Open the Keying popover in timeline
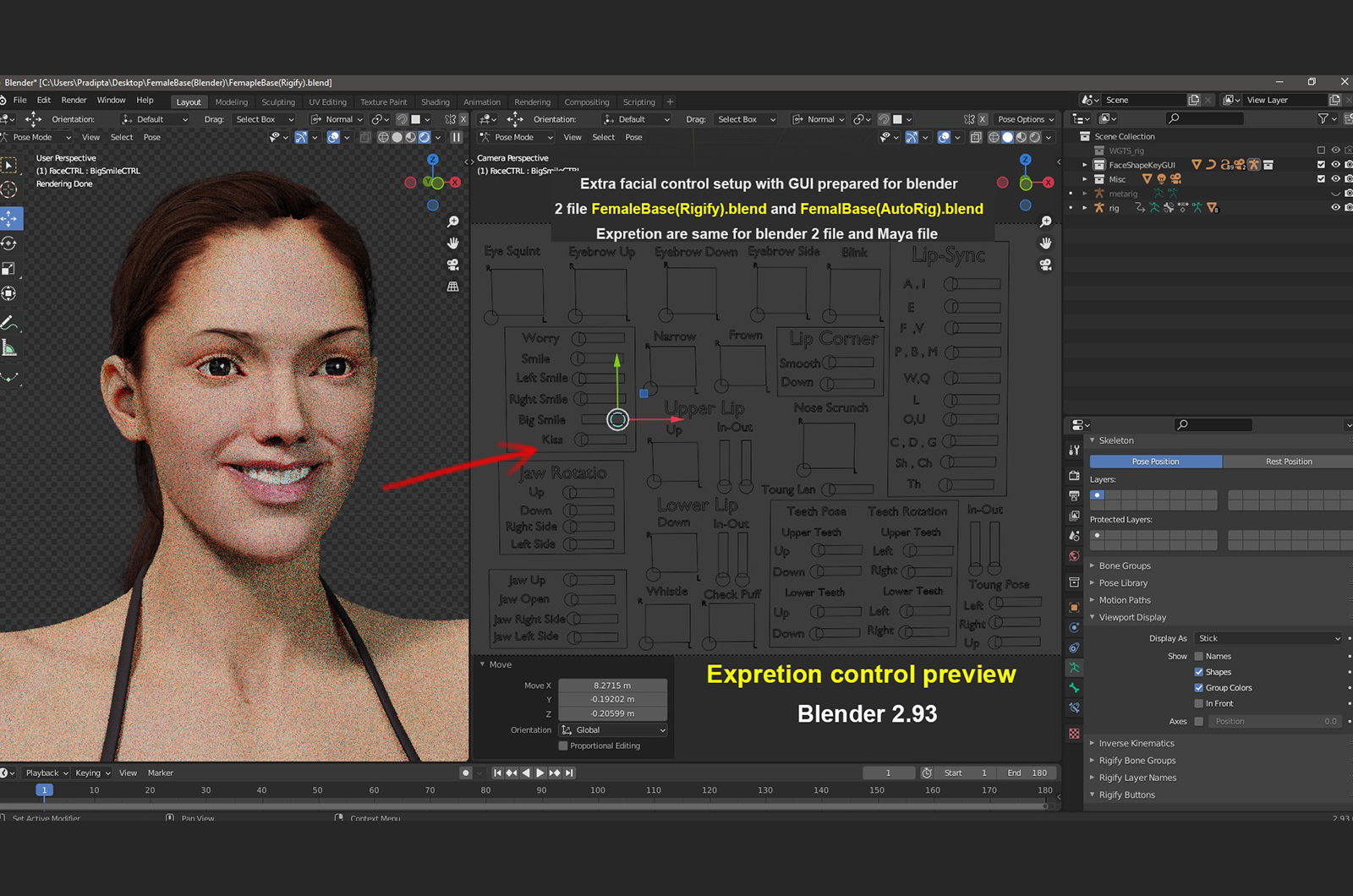The image size is (1353, 896). [92, 773]
